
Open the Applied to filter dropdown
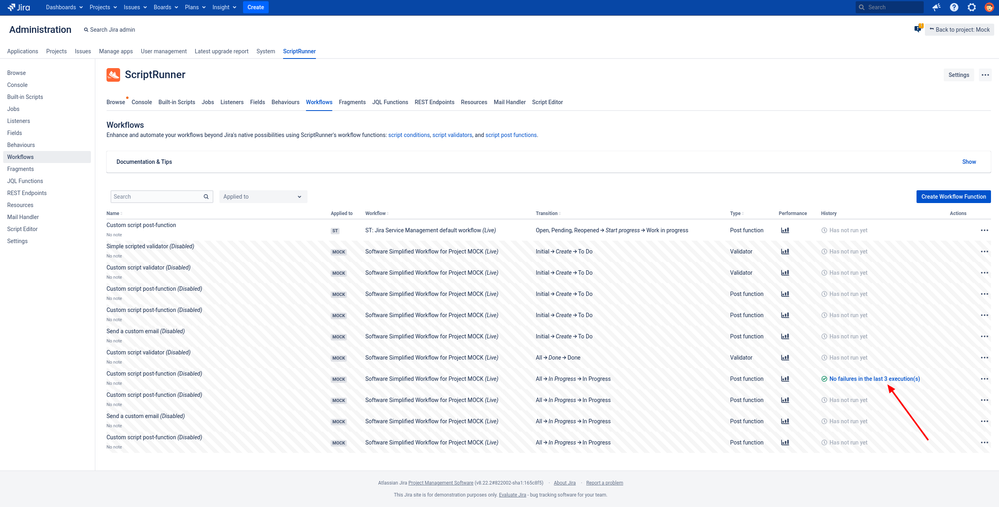click(x=263, y=197)
